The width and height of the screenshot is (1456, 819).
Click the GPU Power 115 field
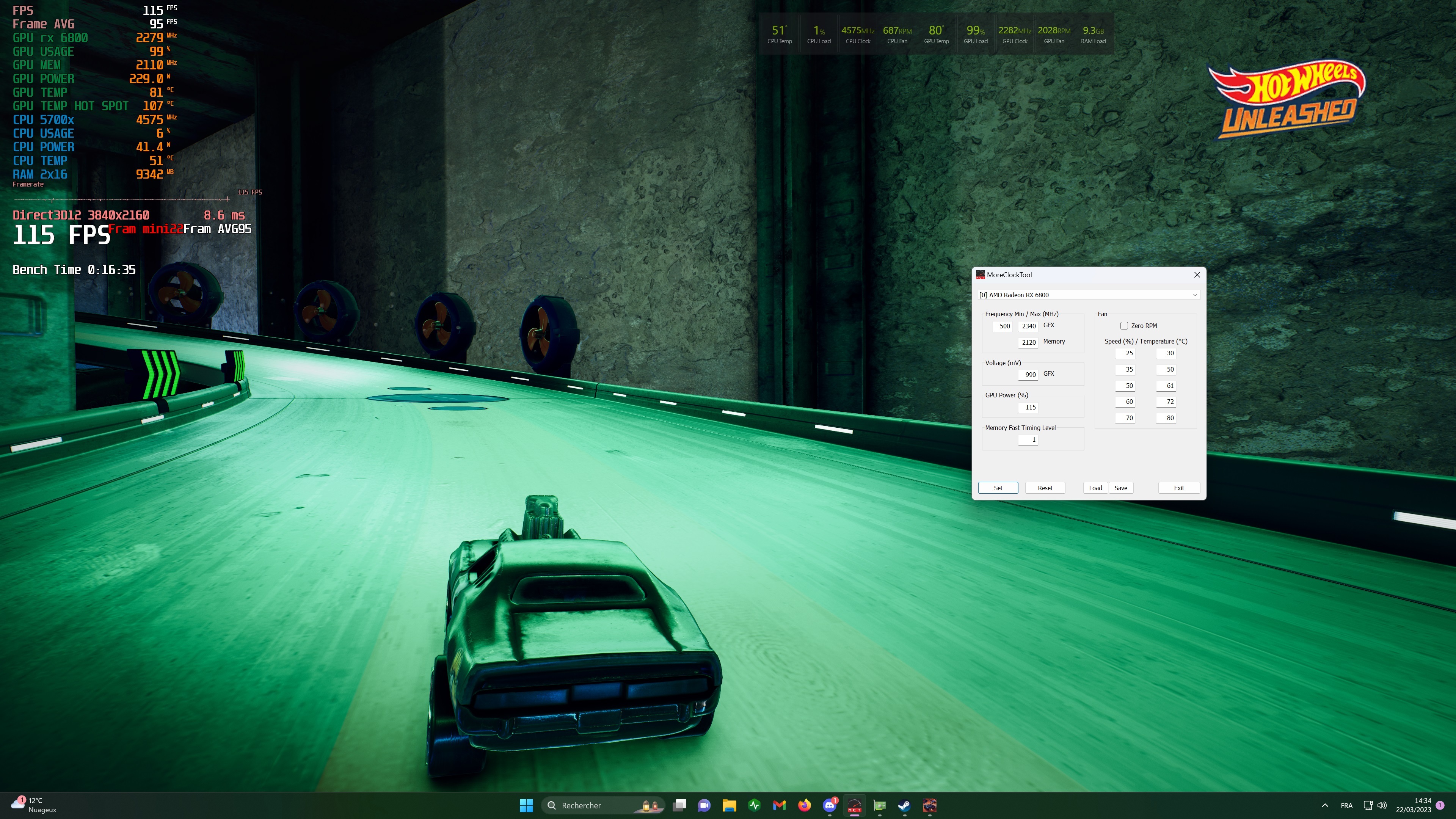click(1029, 407)
